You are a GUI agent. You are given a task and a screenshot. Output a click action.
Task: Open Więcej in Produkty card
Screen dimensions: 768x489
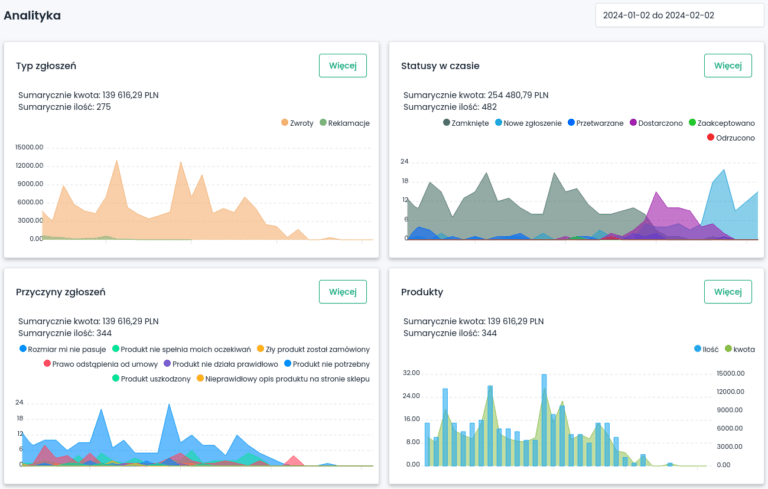[727, 291]
